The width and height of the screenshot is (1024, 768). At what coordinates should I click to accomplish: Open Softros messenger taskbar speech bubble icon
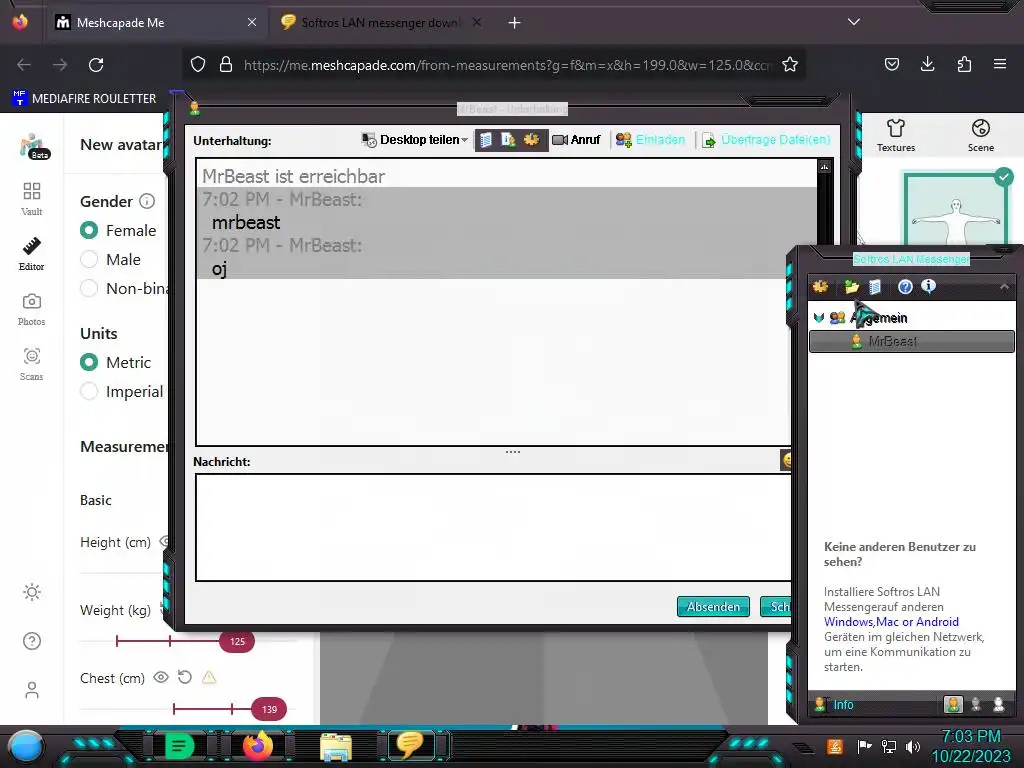pyautogui.click(x=411, y=745)
